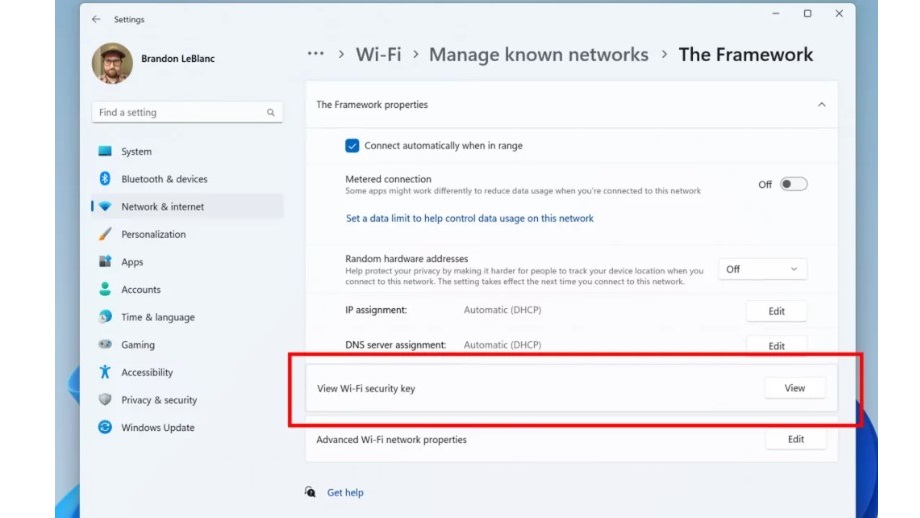Open Time & language globe icon
The image size is (920, 518).
tap(105, 317)
